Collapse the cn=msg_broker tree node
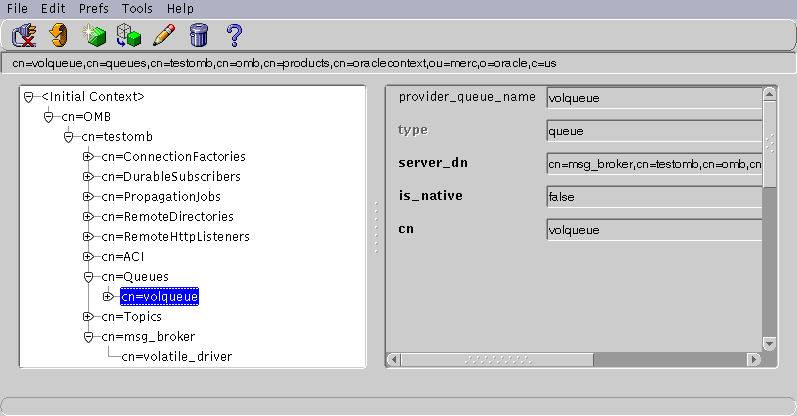Image resolution: width=797 pixels, height=416 pixels. click(88, 337)
